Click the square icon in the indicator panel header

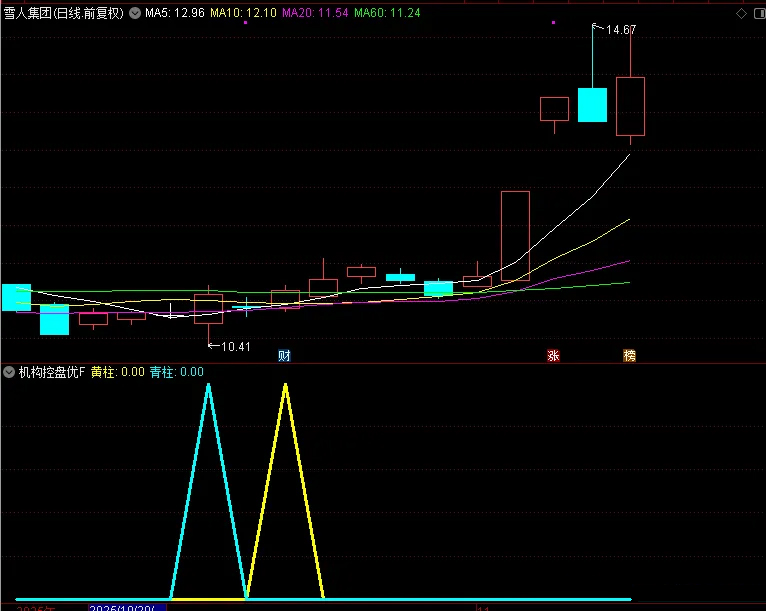tap(755, 372)
